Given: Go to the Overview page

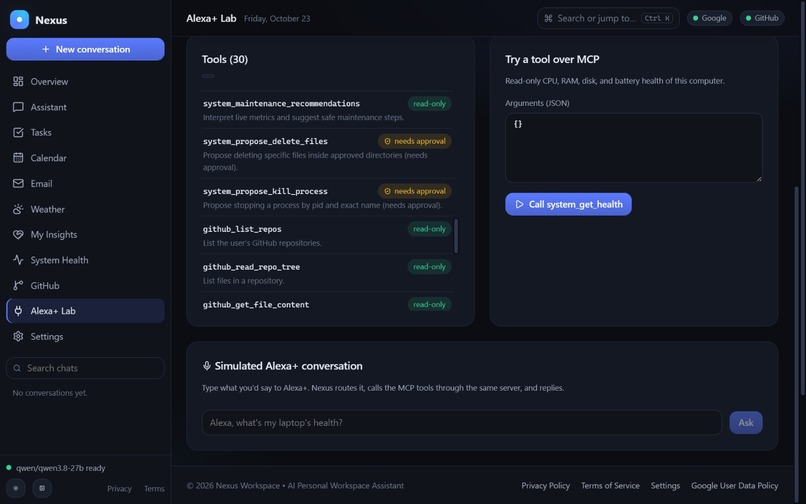Looking at the screenshot, I should (85, 81).
